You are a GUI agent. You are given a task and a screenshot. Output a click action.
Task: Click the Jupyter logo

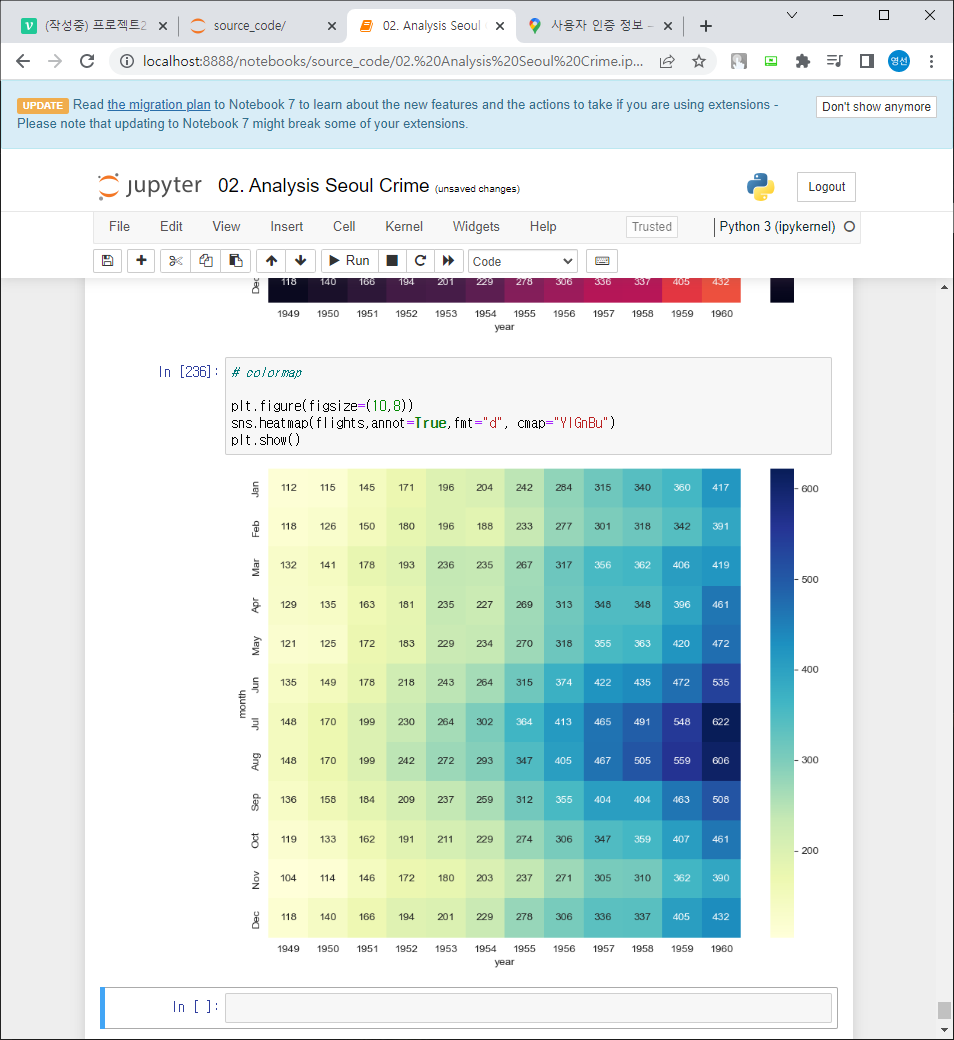(149, 186)
